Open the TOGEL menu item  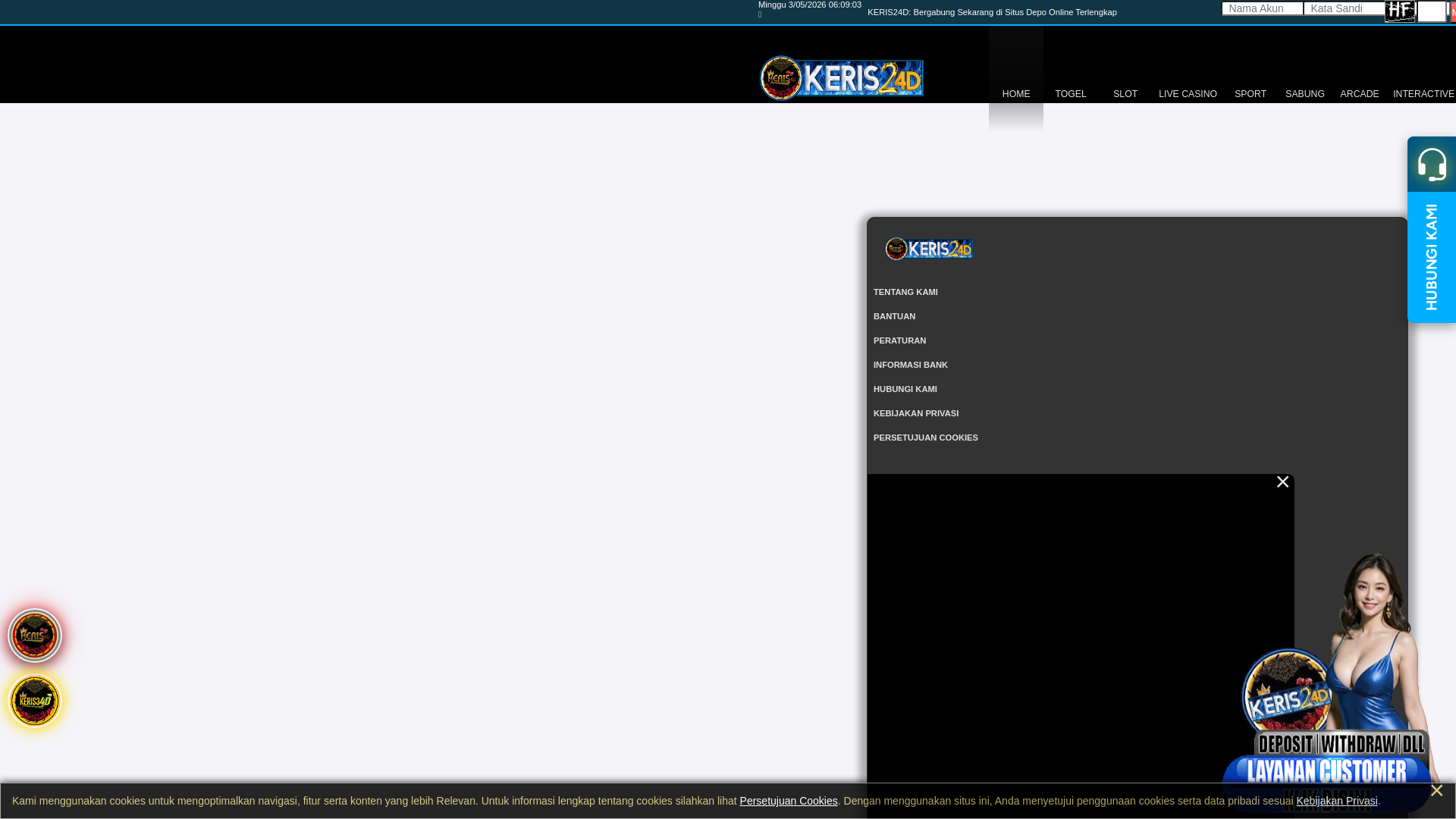coord(1070,94)
